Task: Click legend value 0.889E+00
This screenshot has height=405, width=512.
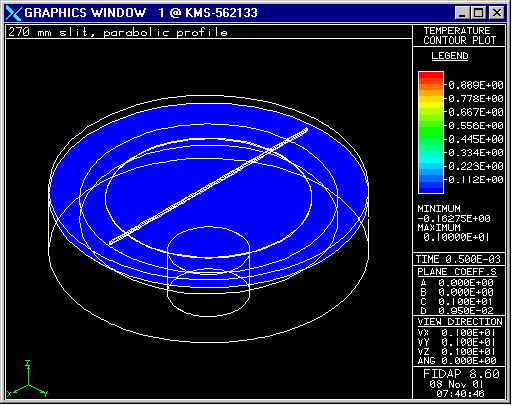Action: click(475, 85)
